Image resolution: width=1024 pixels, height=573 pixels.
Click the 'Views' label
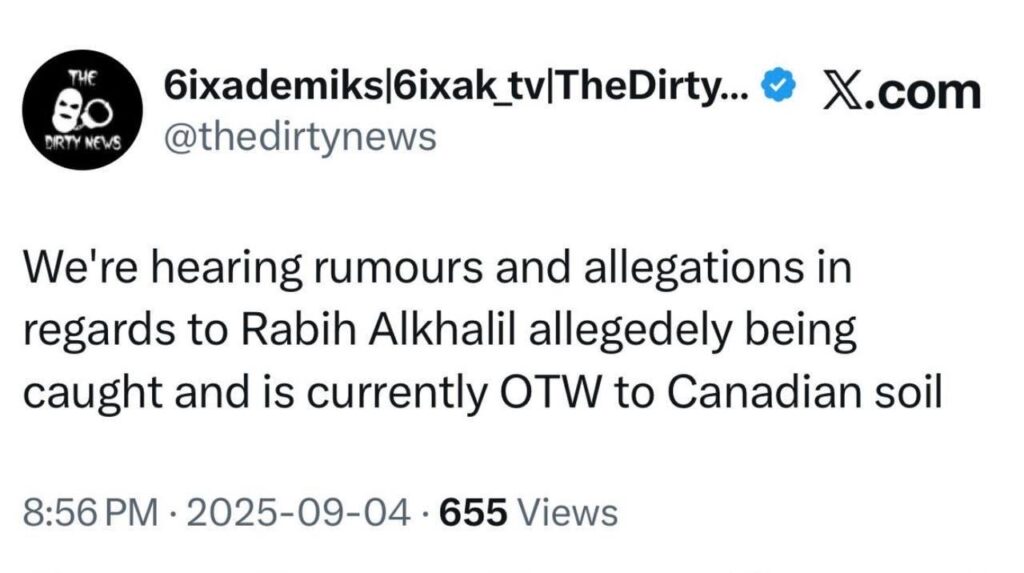point(567,512)
